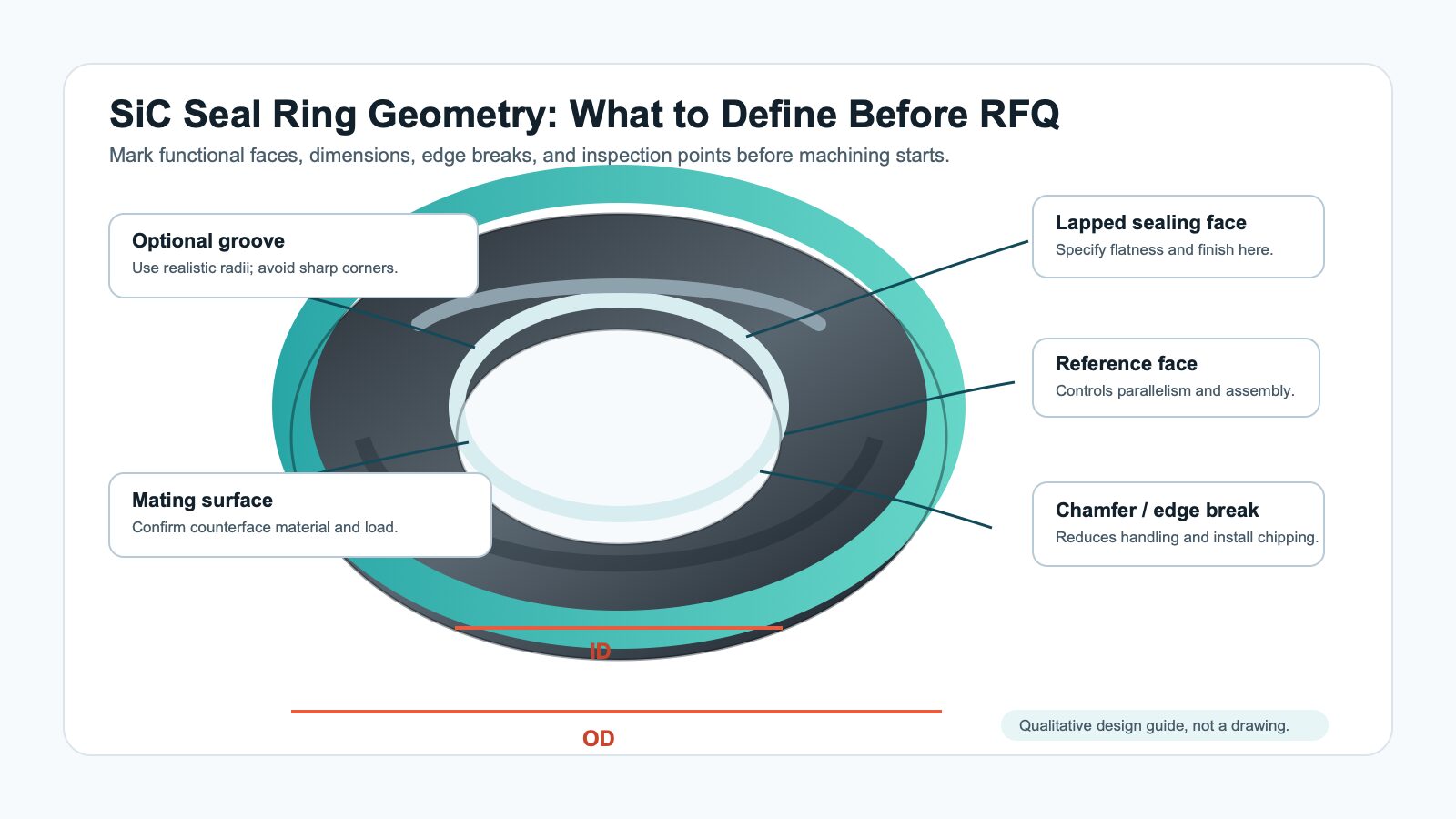Click 'Specify flatness and finish here.' text
The image size is (1456, 819).
click(x=1164, y=249)
